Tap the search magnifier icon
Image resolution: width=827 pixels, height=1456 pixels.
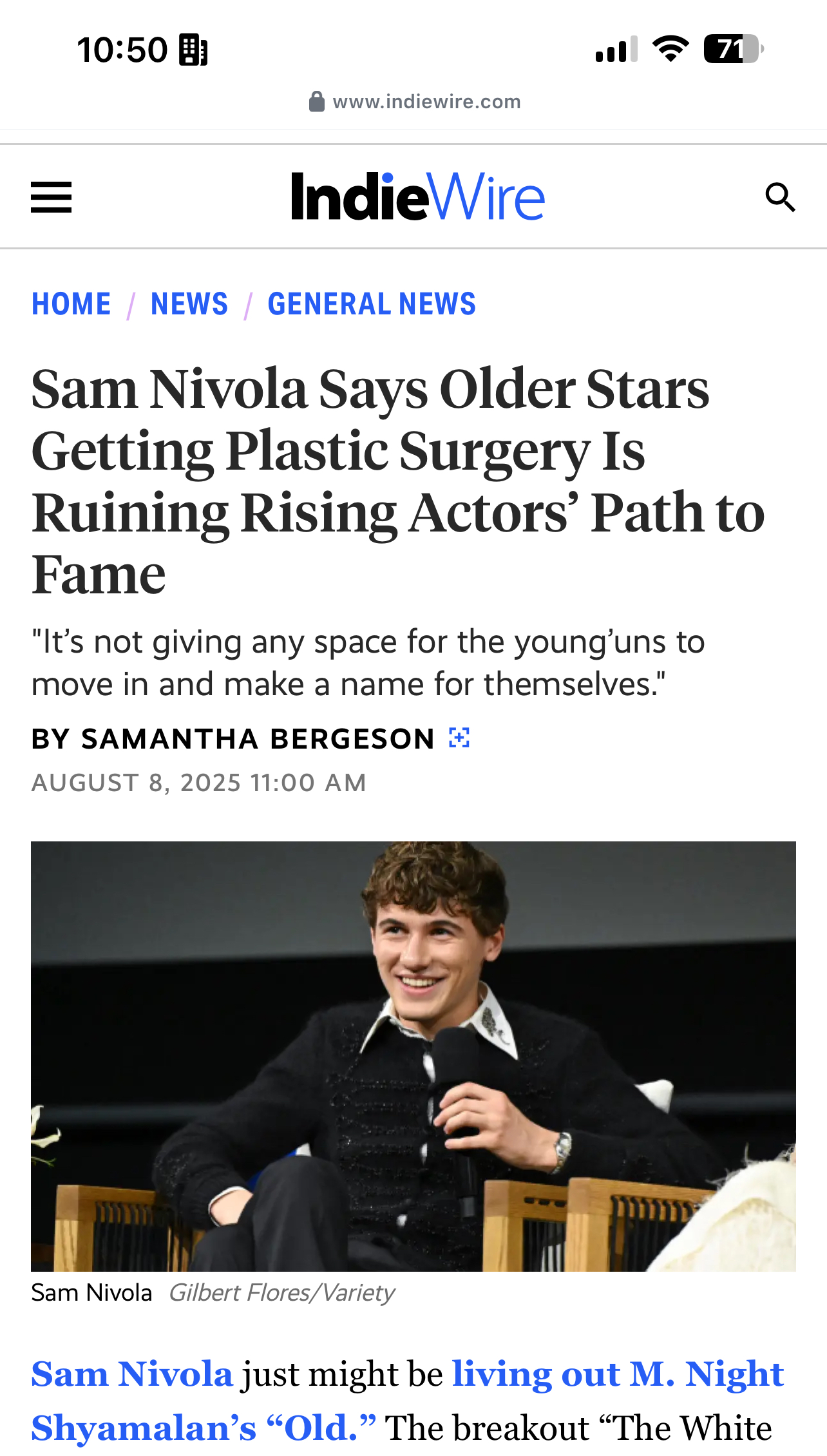(x=780, y=197)
